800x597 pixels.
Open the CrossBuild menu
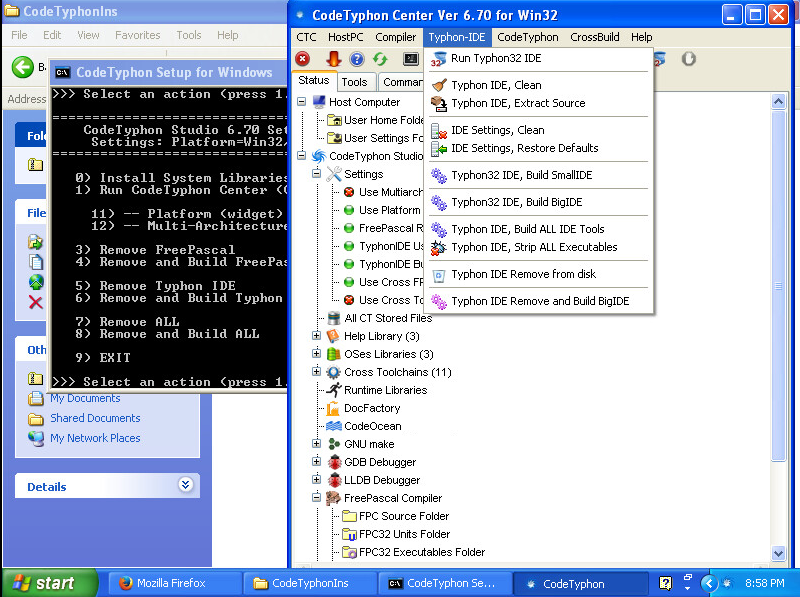point(594,37)
